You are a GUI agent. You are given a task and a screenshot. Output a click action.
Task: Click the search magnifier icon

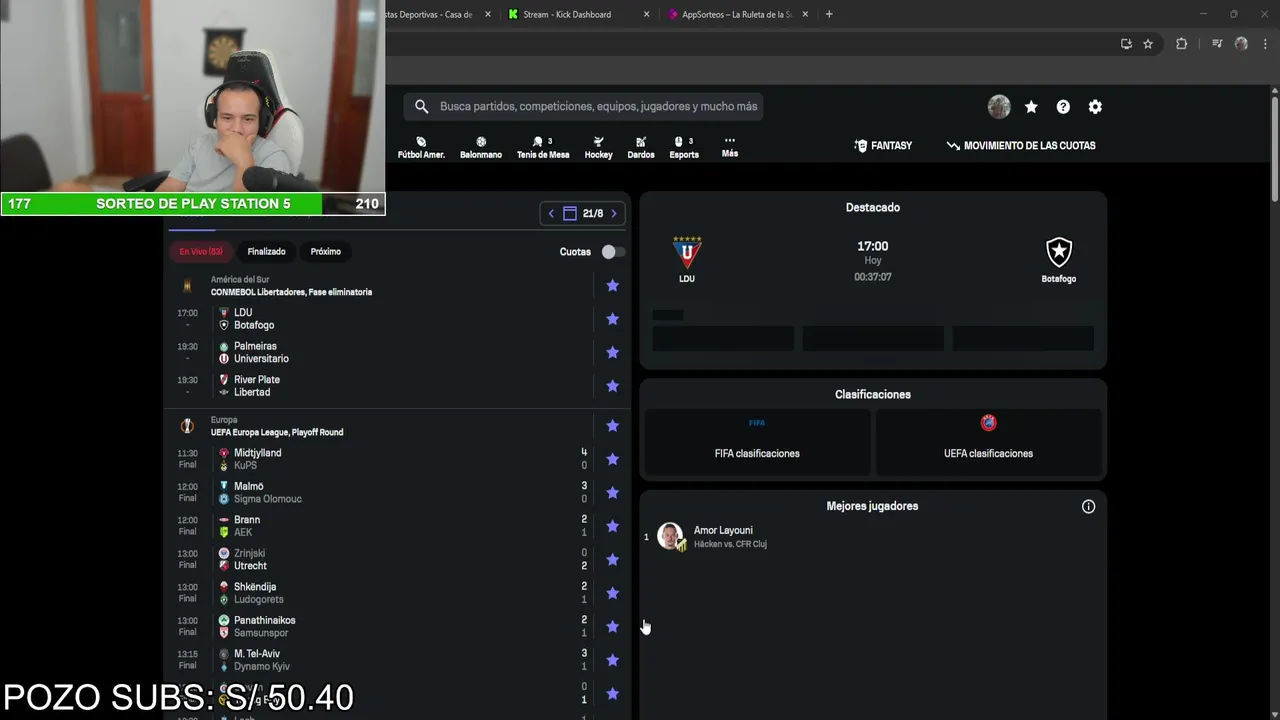coord(421,106)
